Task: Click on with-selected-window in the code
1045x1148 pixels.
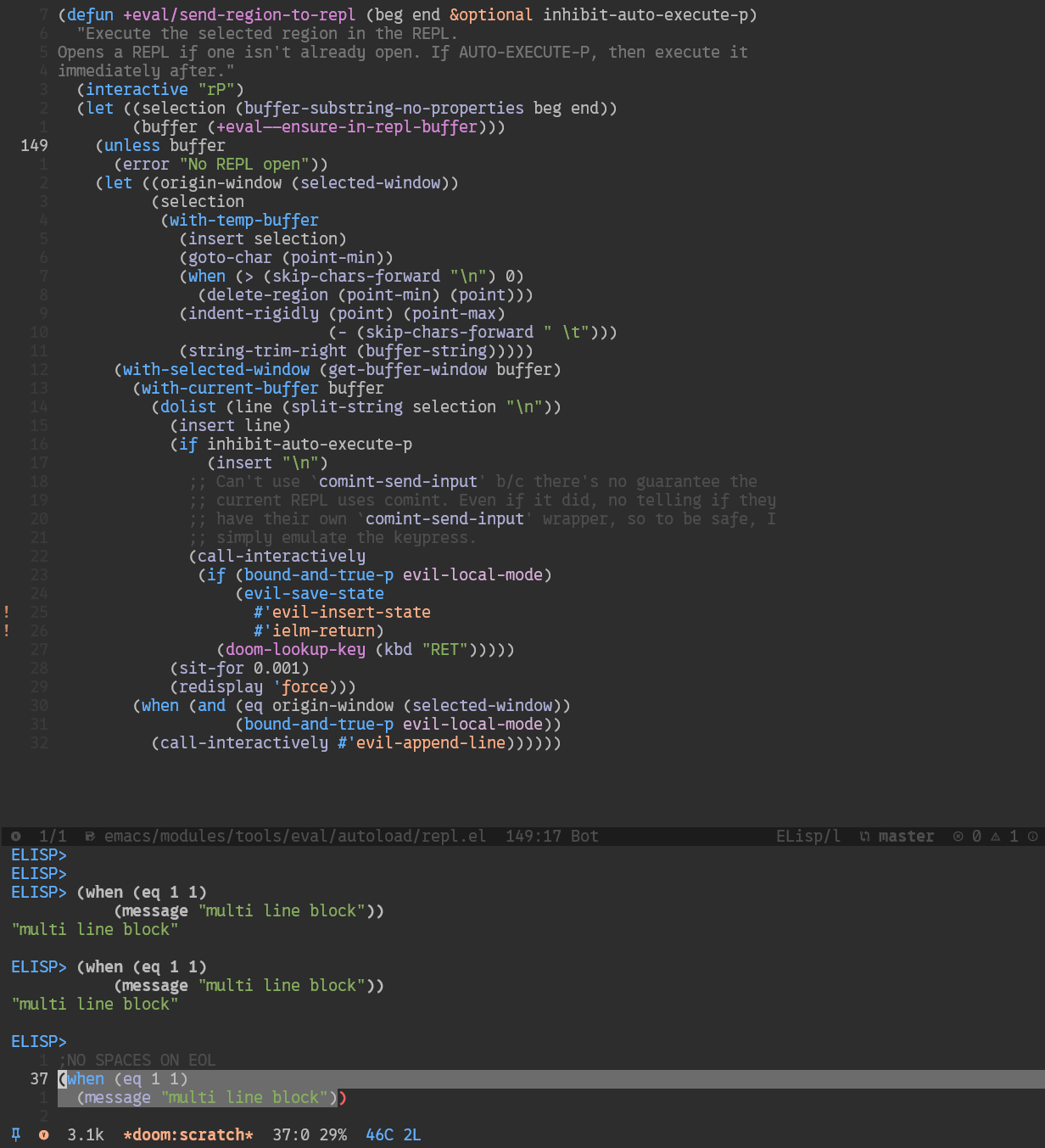Action: pos(216,369)
